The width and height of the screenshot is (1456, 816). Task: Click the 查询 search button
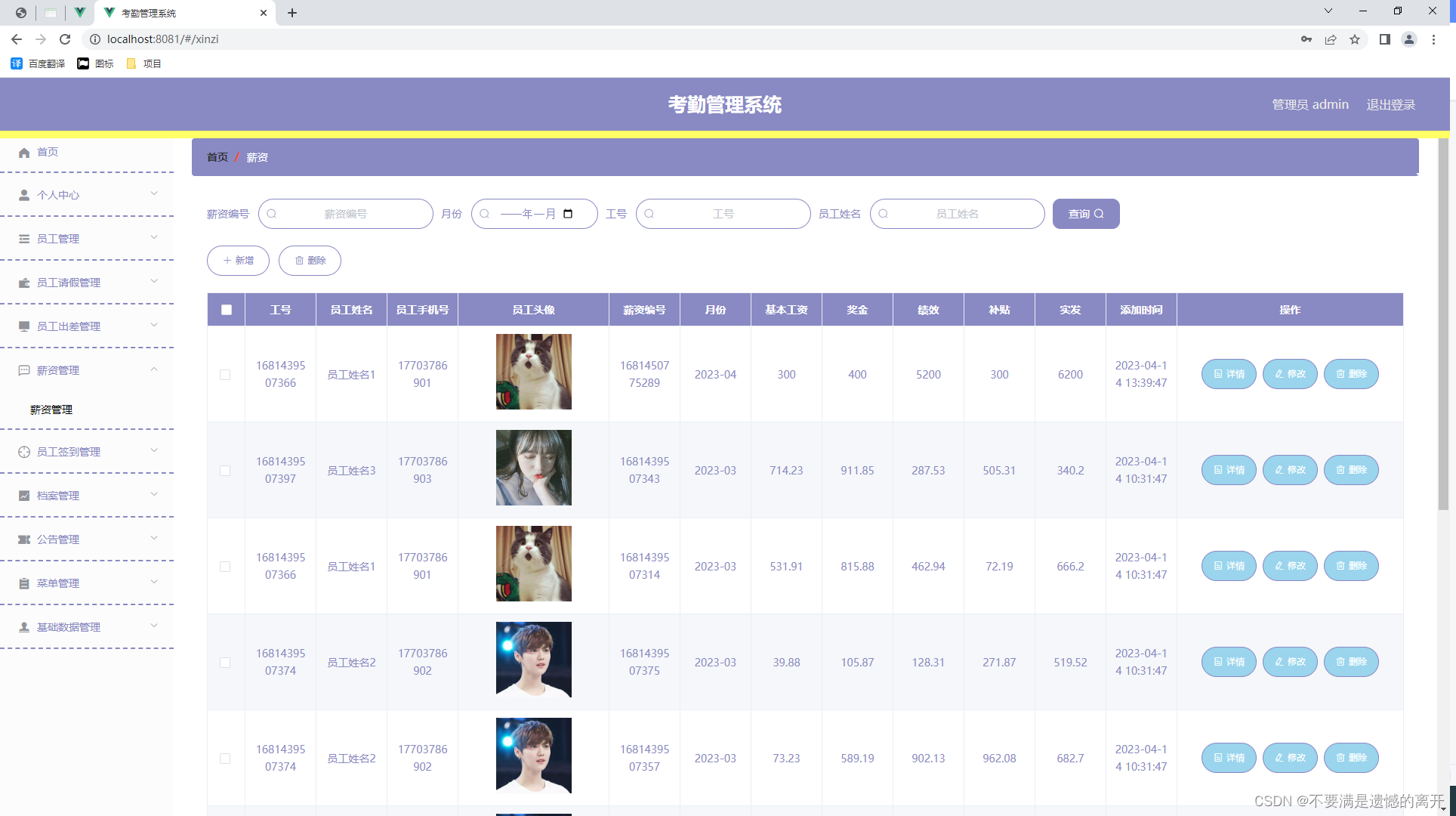coord(1085,214)
